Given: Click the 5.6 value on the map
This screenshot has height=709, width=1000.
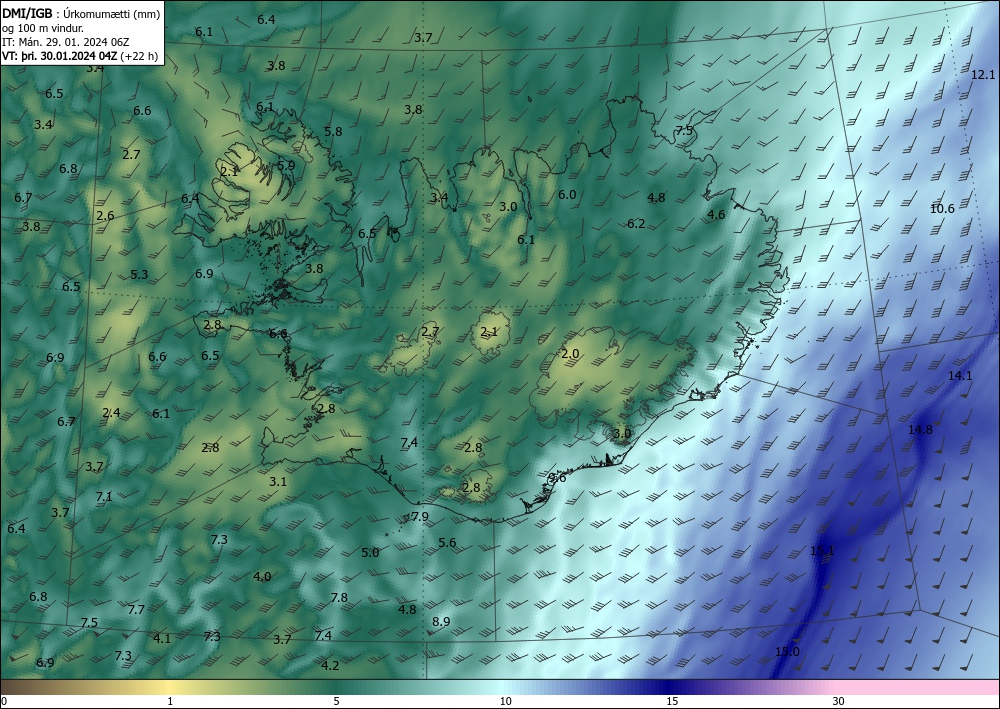Looking at the screenshot, I should [x=447, y=543].
